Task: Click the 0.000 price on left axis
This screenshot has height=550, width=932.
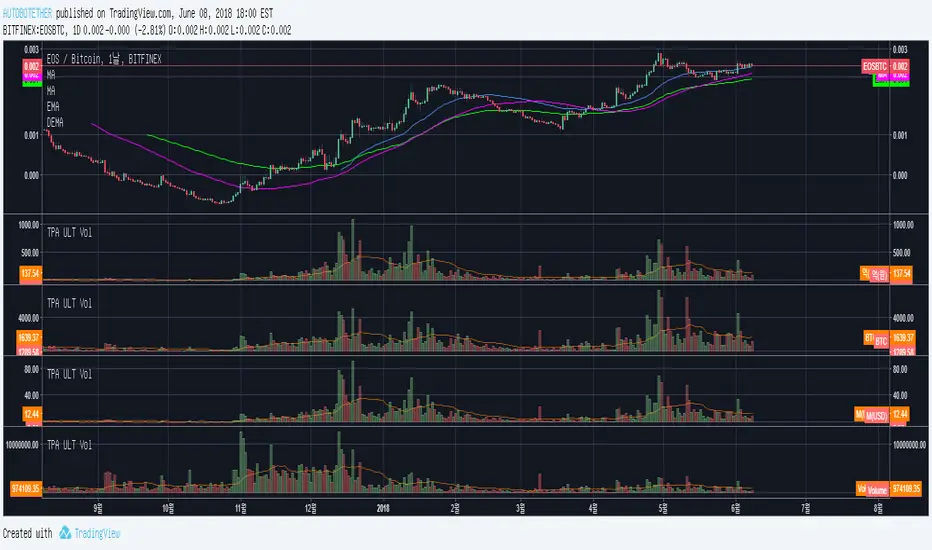Action: tap(32, 175)
